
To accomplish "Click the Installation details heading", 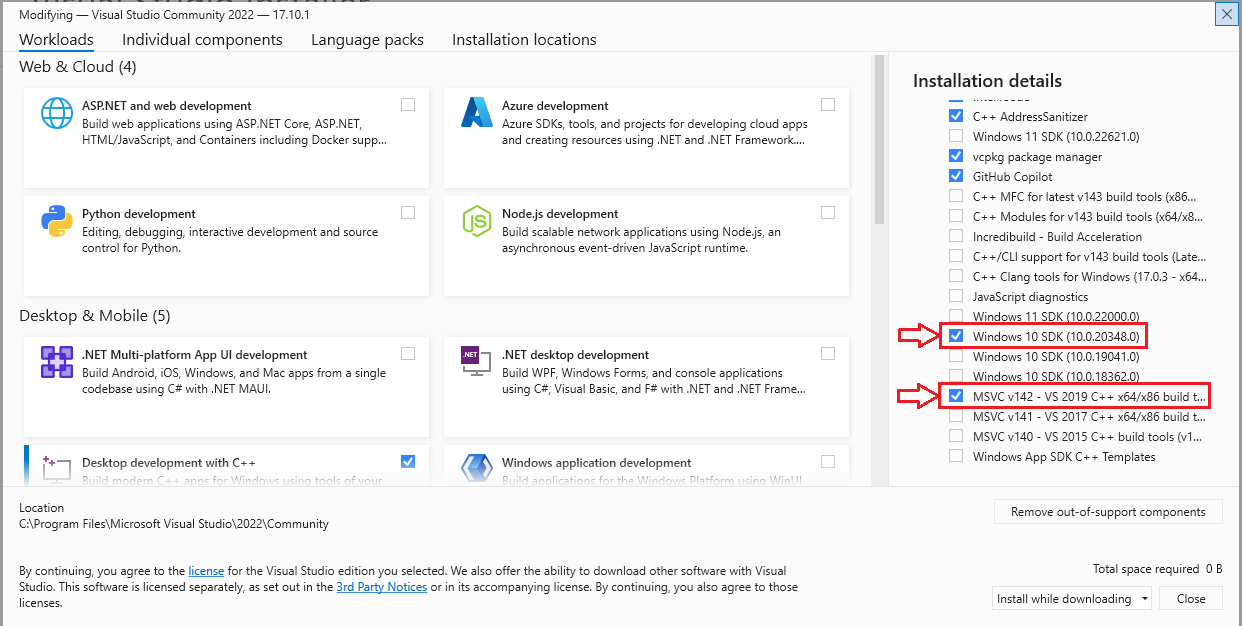I will click(987, 81).
